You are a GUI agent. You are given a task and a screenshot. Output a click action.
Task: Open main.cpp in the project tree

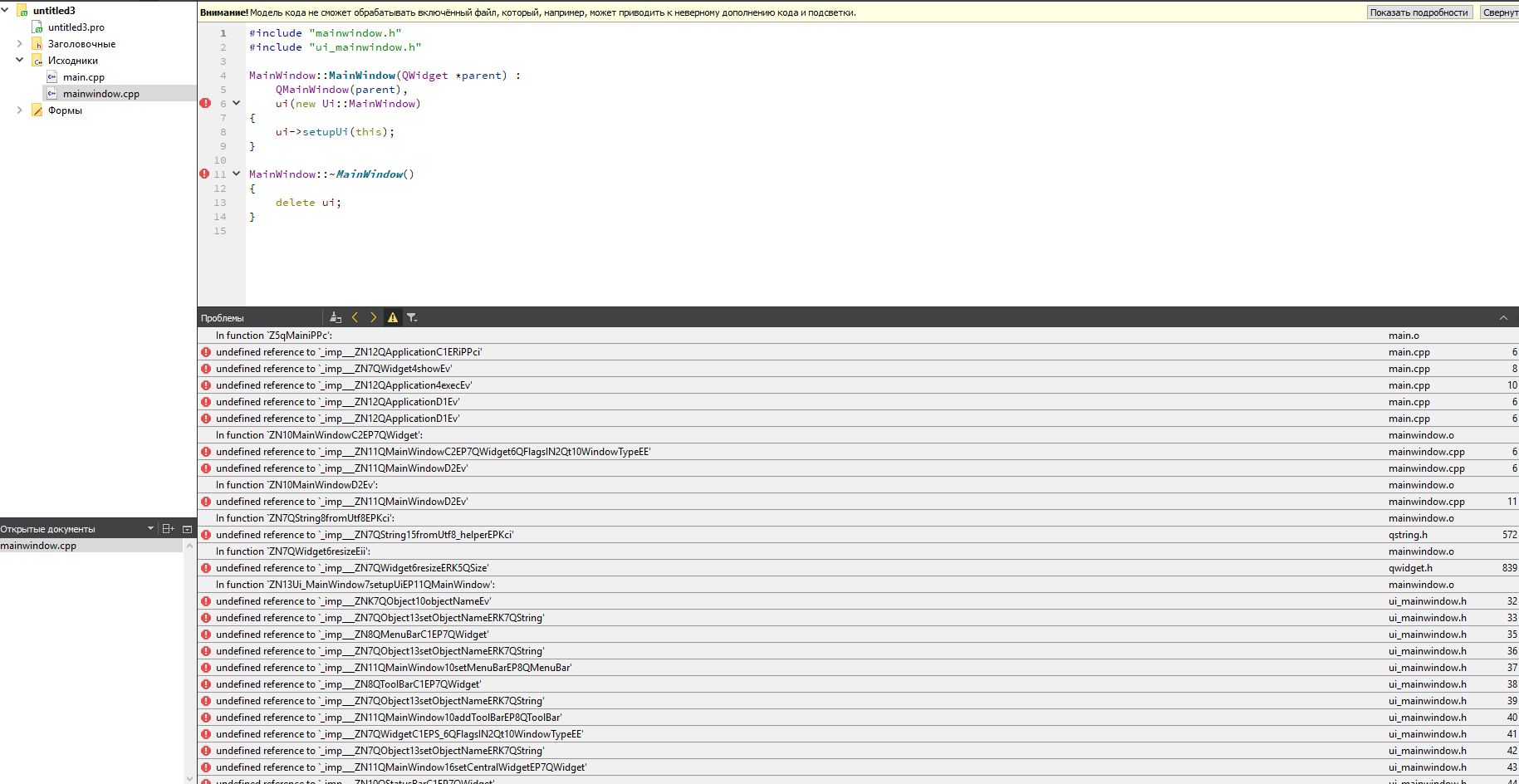tap(84, 77)
